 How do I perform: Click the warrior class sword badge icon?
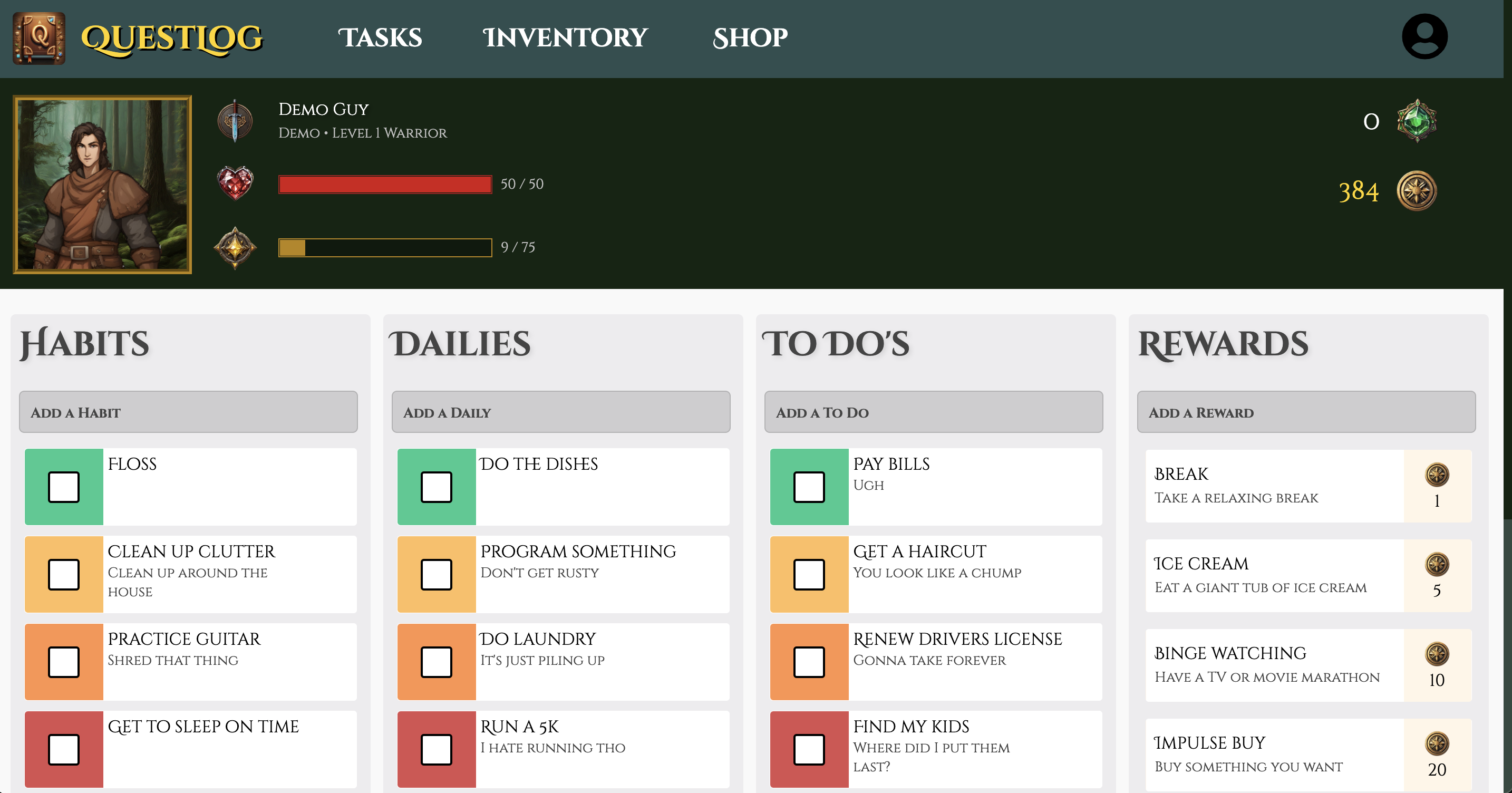tap(235, 121)
